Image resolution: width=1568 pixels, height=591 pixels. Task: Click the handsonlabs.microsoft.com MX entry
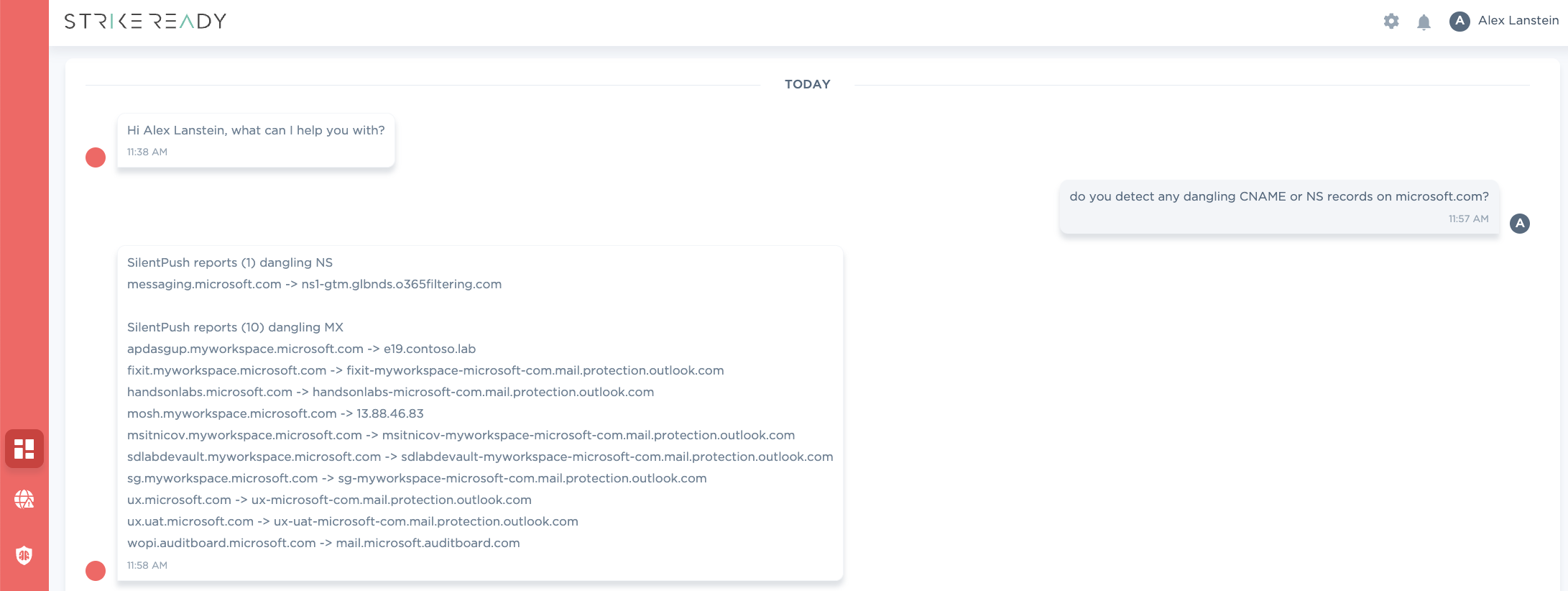tap(390, 392)
